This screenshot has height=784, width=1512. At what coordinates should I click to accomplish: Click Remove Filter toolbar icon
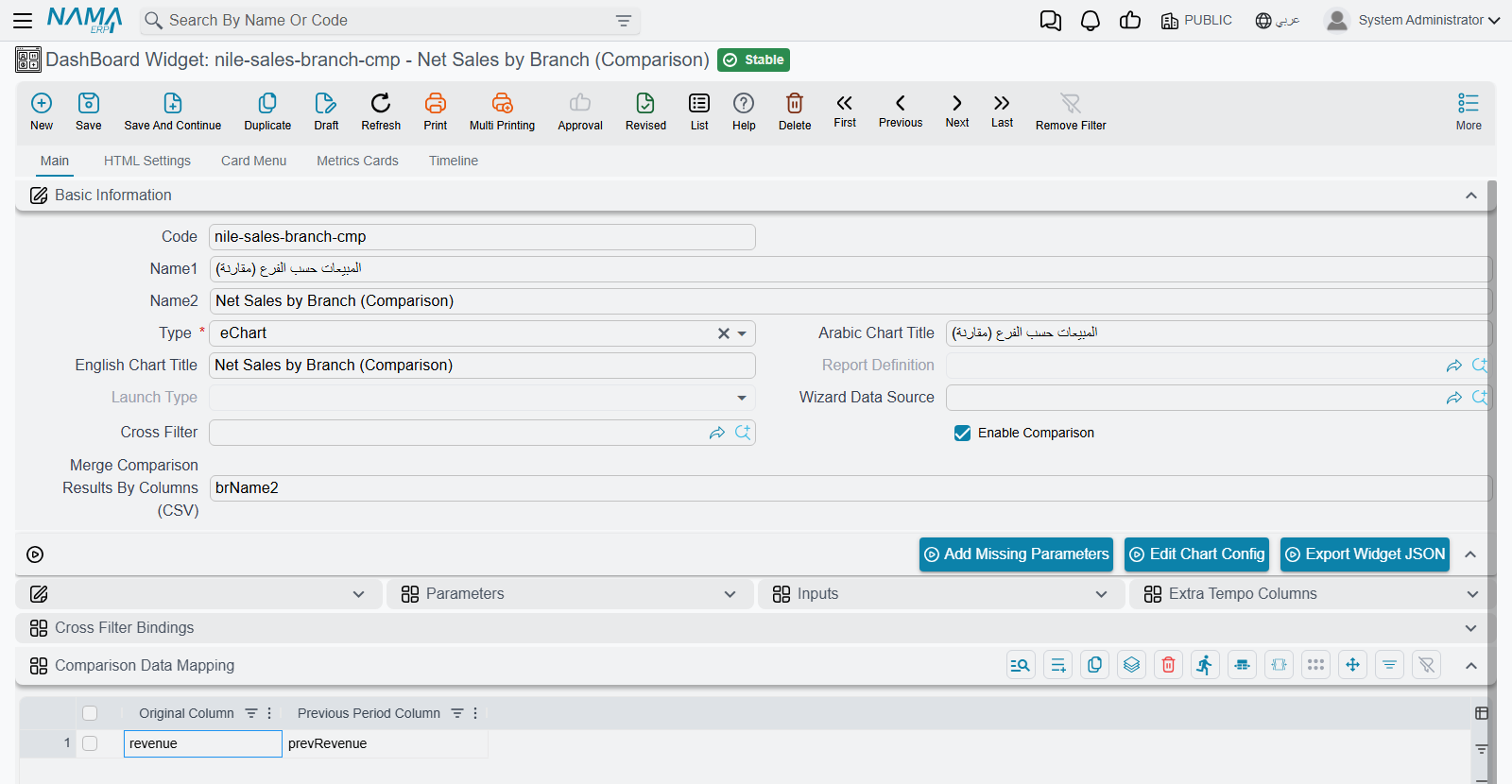point(1071,111)
